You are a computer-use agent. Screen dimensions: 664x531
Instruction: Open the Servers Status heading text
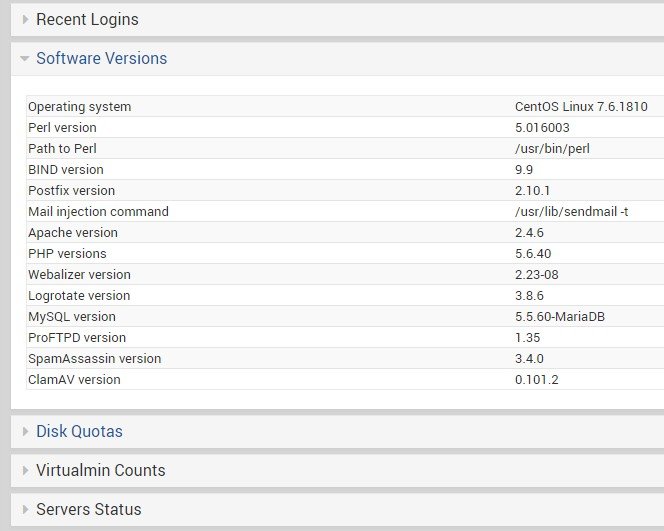click(x=88, y=509)
